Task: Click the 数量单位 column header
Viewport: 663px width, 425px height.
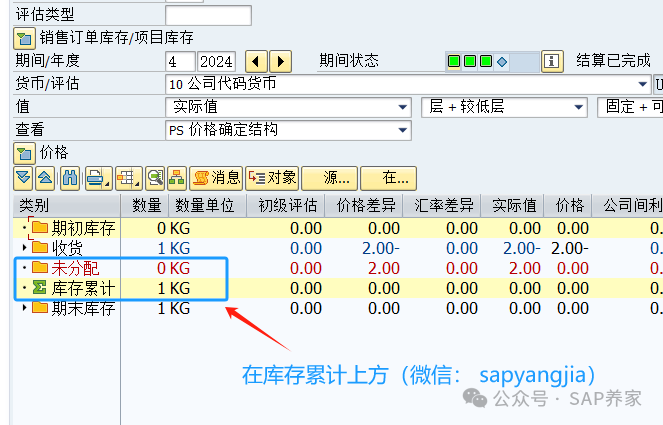Action: [208, 206]
